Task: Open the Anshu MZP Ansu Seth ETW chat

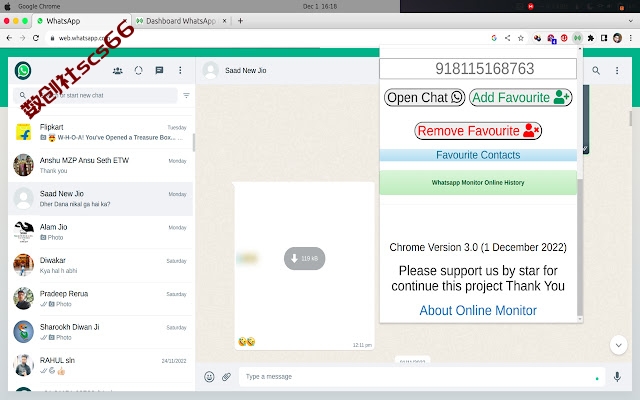Action: coord(100,165)
